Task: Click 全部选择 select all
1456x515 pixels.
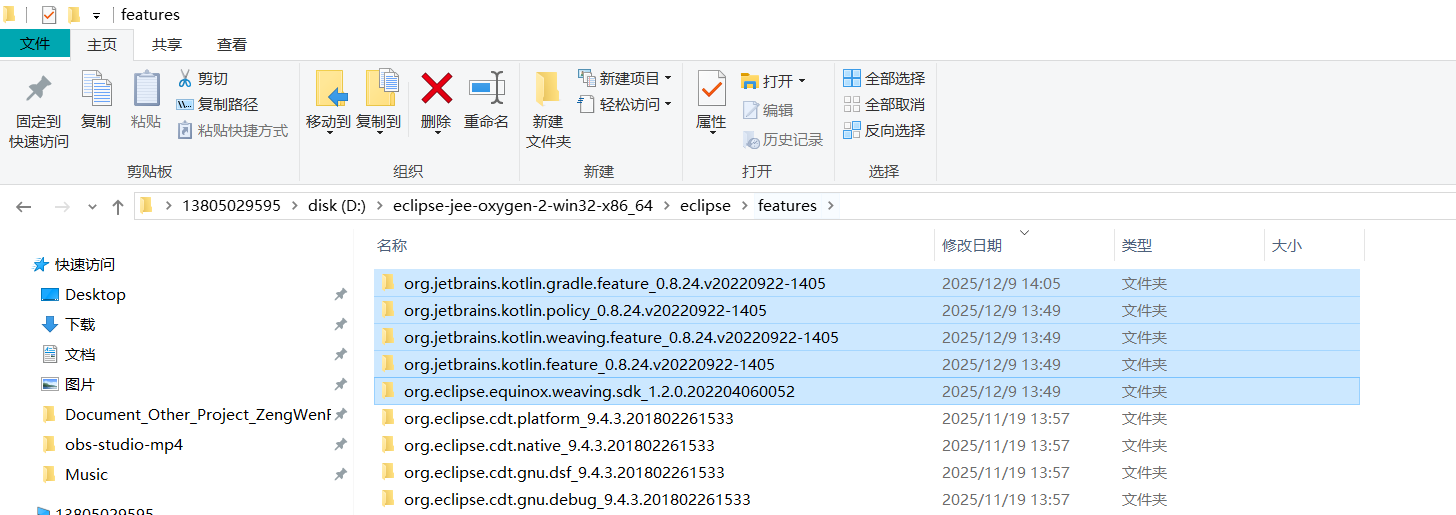Action: point(884,78)
